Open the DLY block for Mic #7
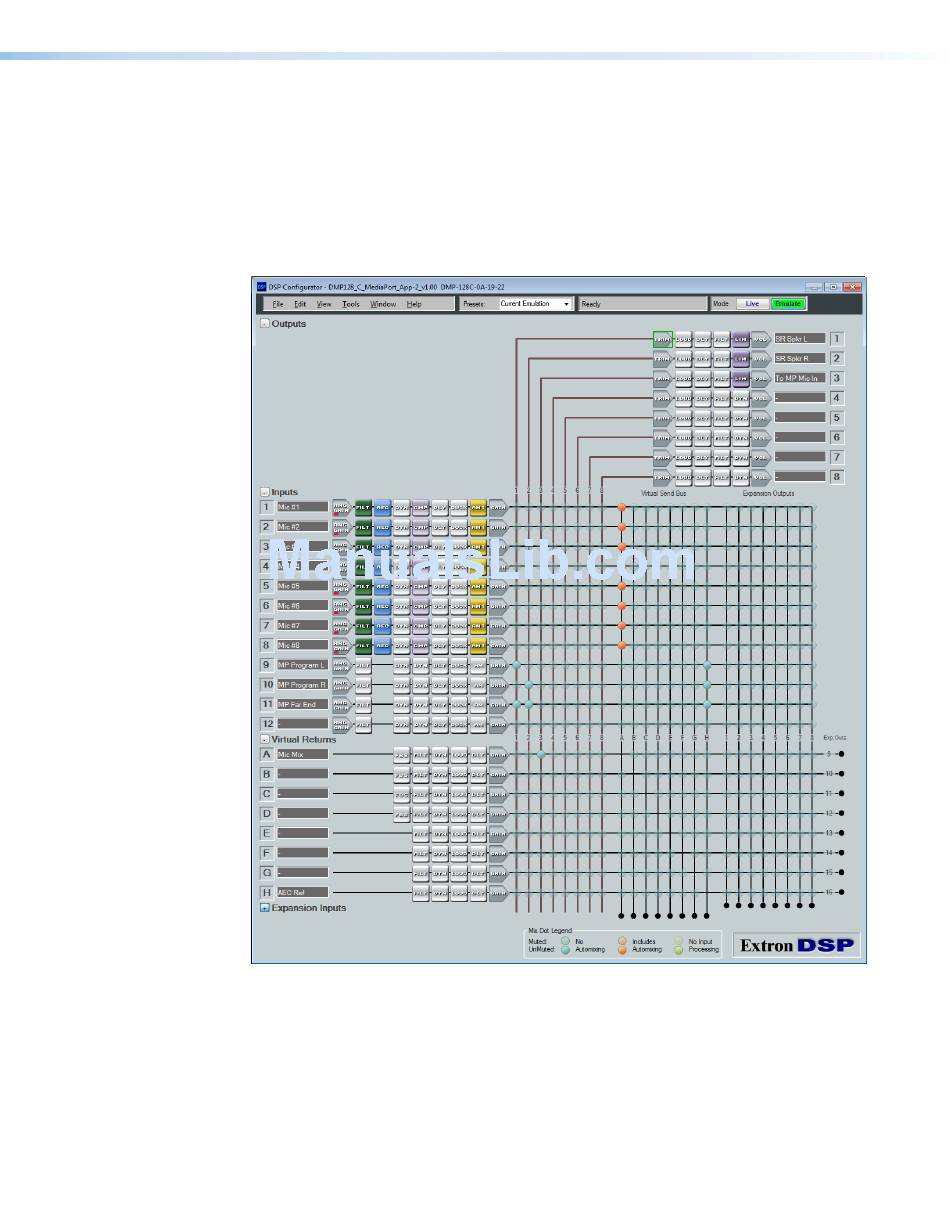 (440, 626)
